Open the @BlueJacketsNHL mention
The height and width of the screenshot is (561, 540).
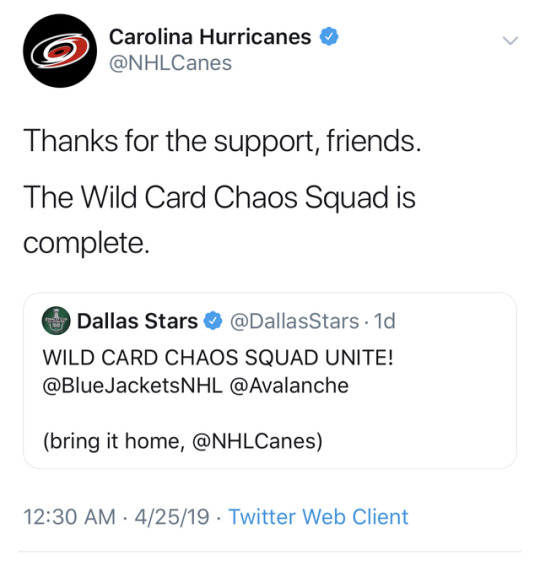click(x=132, y=386)
